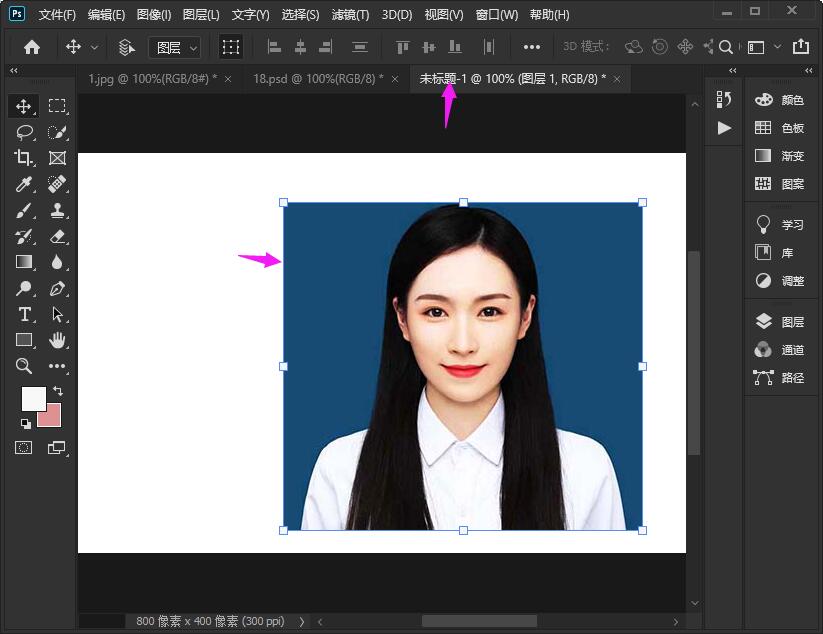Open the 图层 auto-select dropdown
This screenshot has width=823, height=634.
tap(175, 47)
